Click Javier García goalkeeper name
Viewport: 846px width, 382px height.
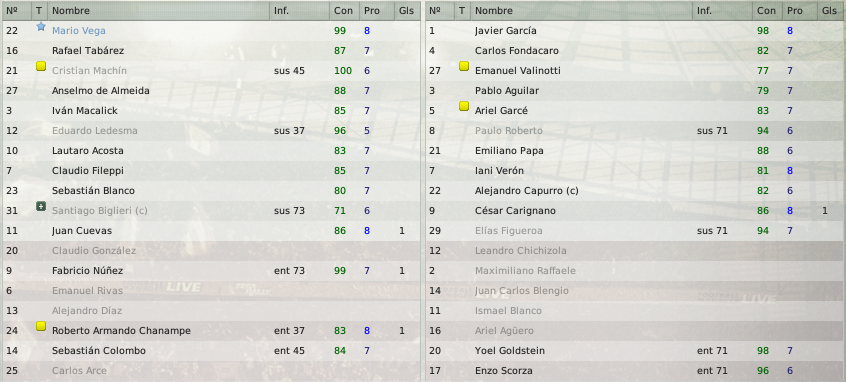coord(506,31)
